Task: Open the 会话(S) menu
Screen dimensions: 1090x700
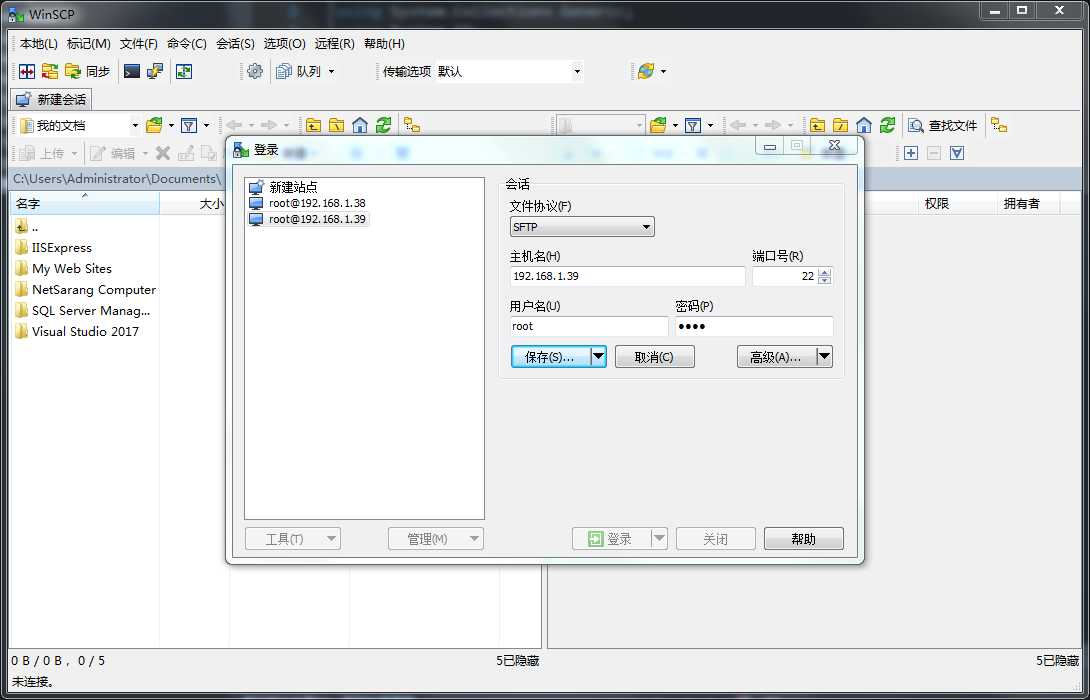Action: coord(235,43)
